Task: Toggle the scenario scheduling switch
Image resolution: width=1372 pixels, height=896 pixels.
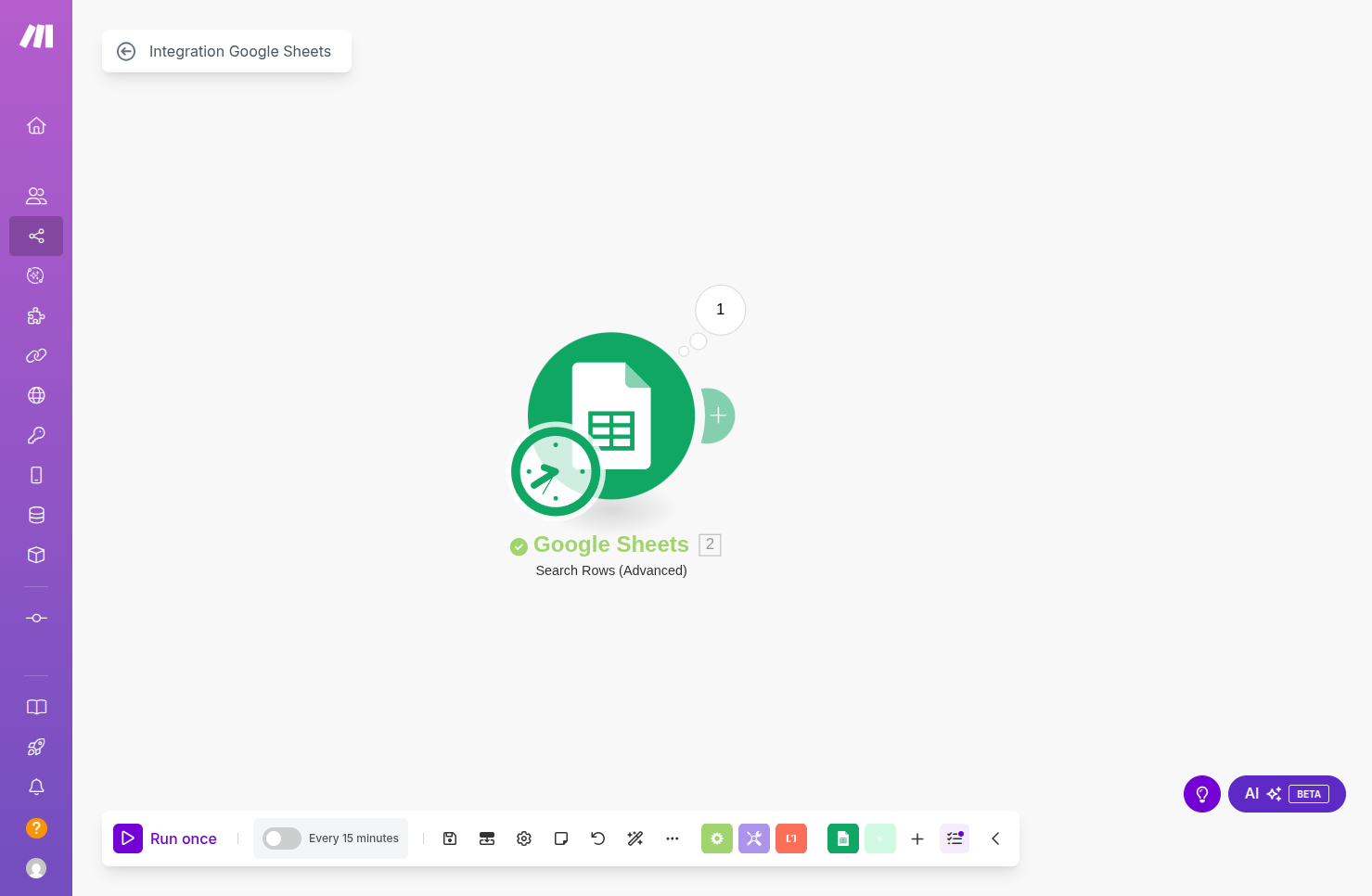Action: (x=282, y=838)
